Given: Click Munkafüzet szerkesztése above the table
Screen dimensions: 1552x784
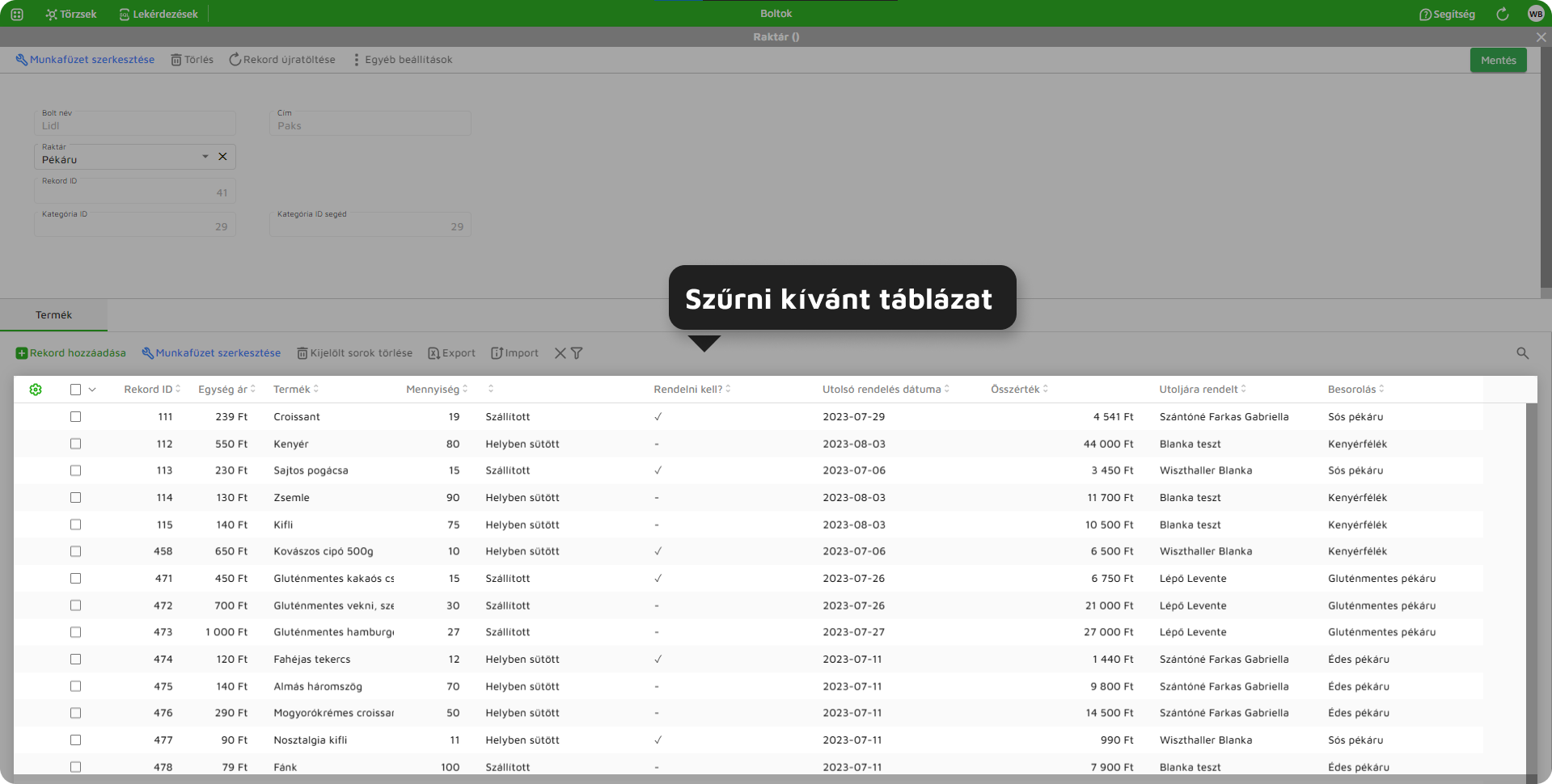Looking at the screenshot, I should (x=211, y=353).
